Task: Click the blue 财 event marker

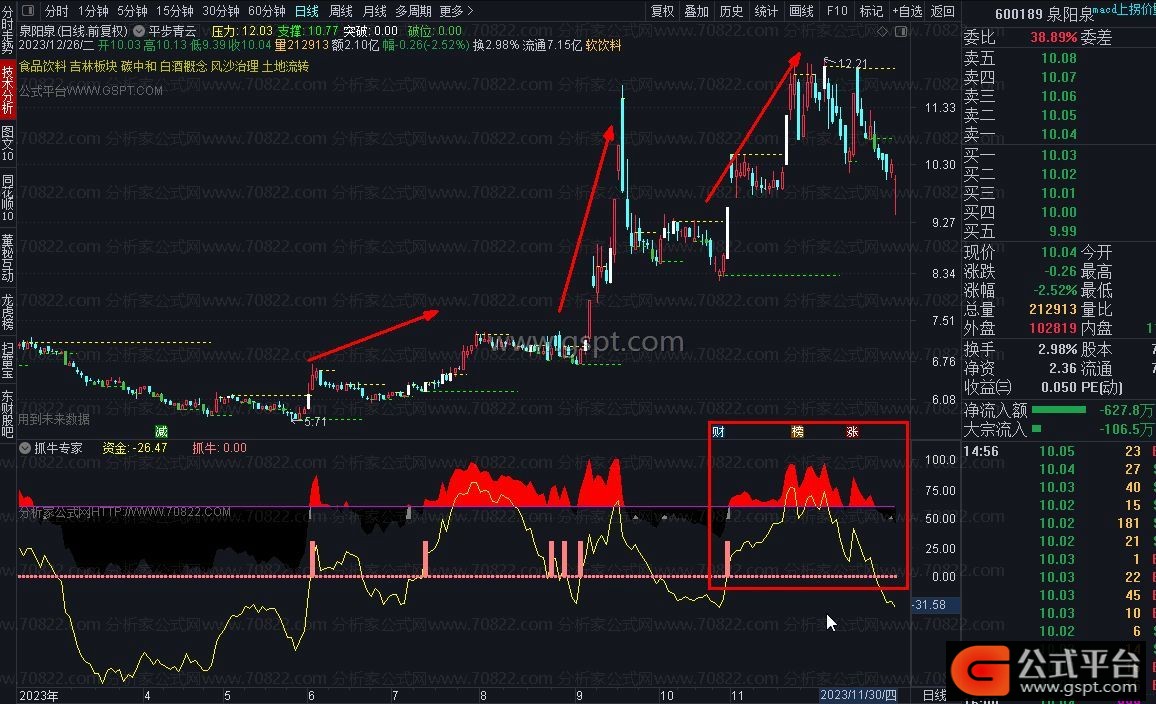Action: click(x=719, y=432)
